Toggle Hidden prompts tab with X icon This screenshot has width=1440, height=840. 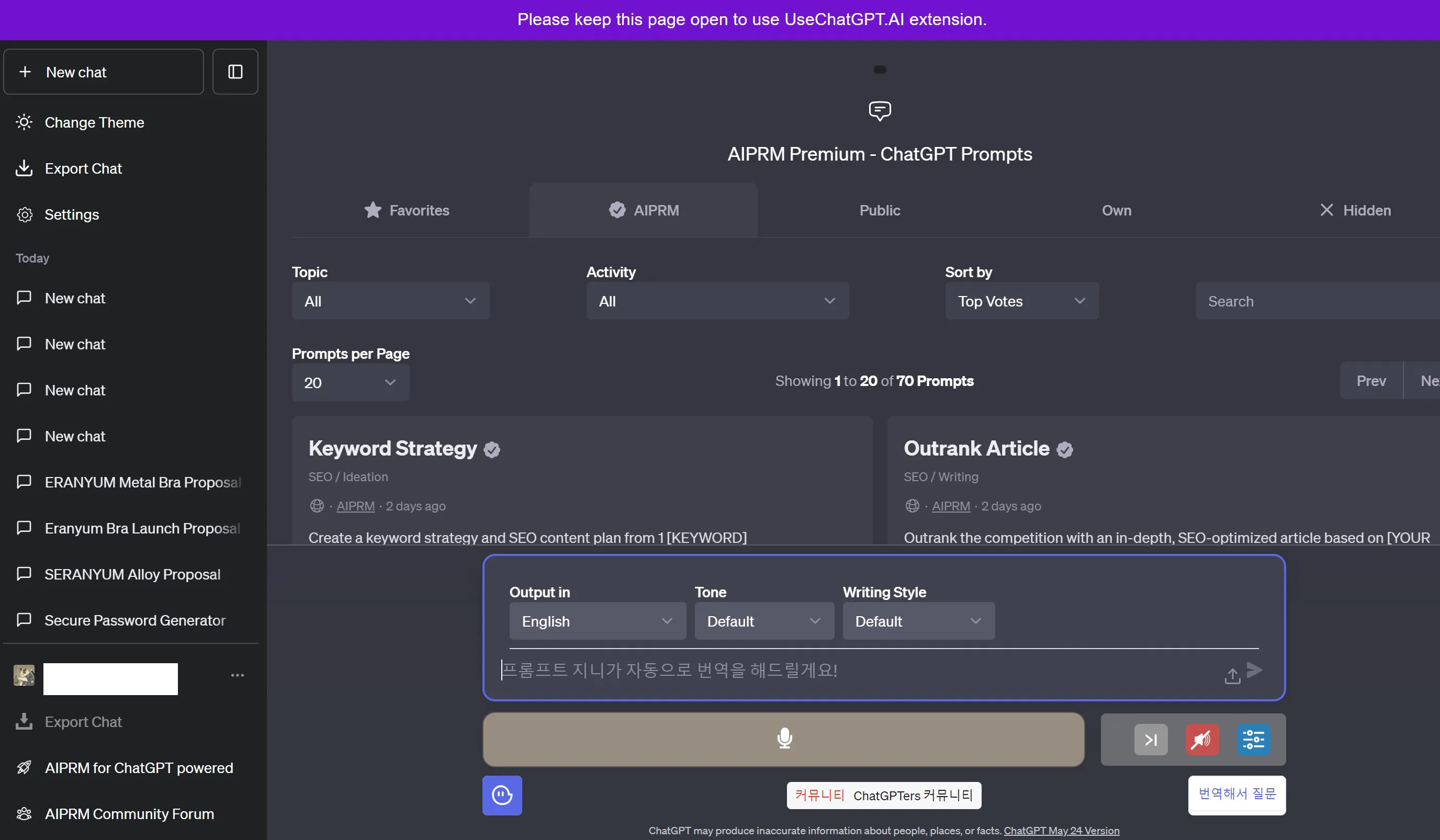[1355, 210]
